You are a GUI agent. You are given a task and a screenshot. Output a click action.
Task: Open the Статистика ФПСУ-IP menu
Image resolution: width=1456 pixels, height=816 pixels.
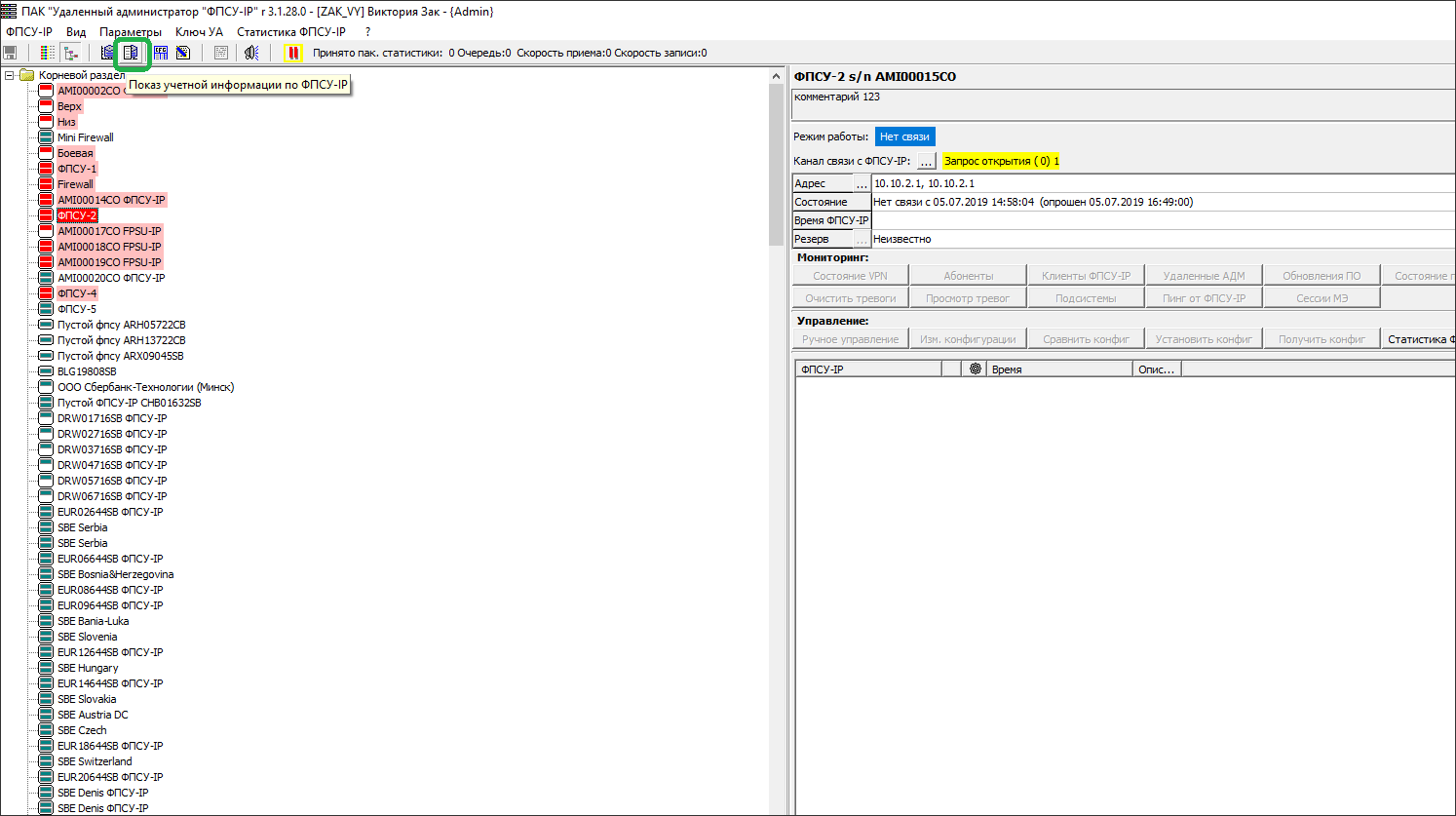(x=290, y=32)
